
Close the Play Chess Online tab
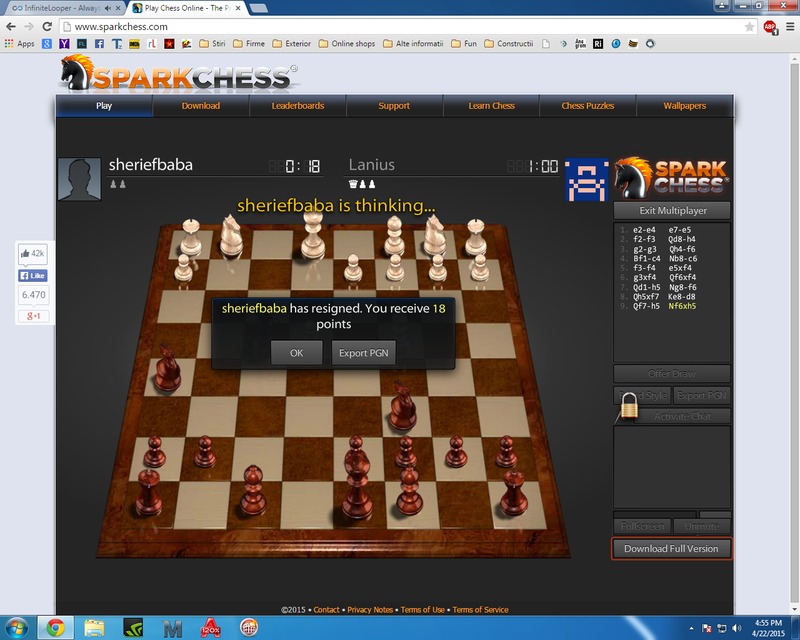coord(238,8)
